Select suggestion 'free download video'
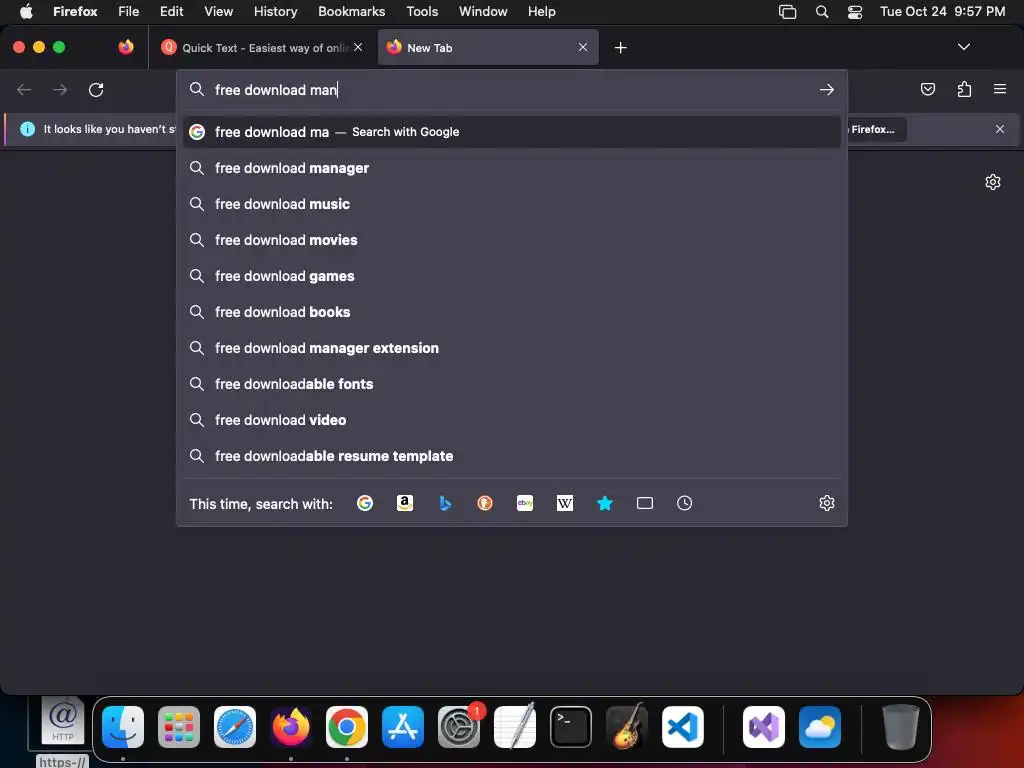 (x=512, y=419)
